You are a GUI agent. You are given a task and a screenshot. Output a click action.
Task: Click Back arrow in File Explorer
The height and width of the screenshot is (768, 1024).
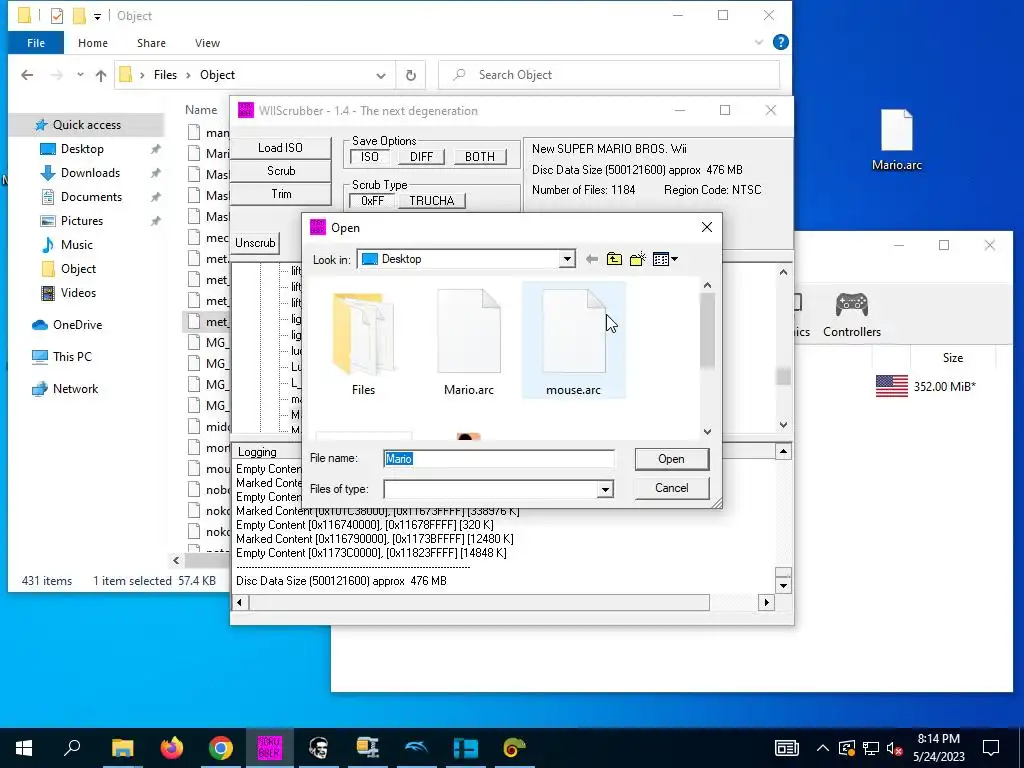point(27,75)
